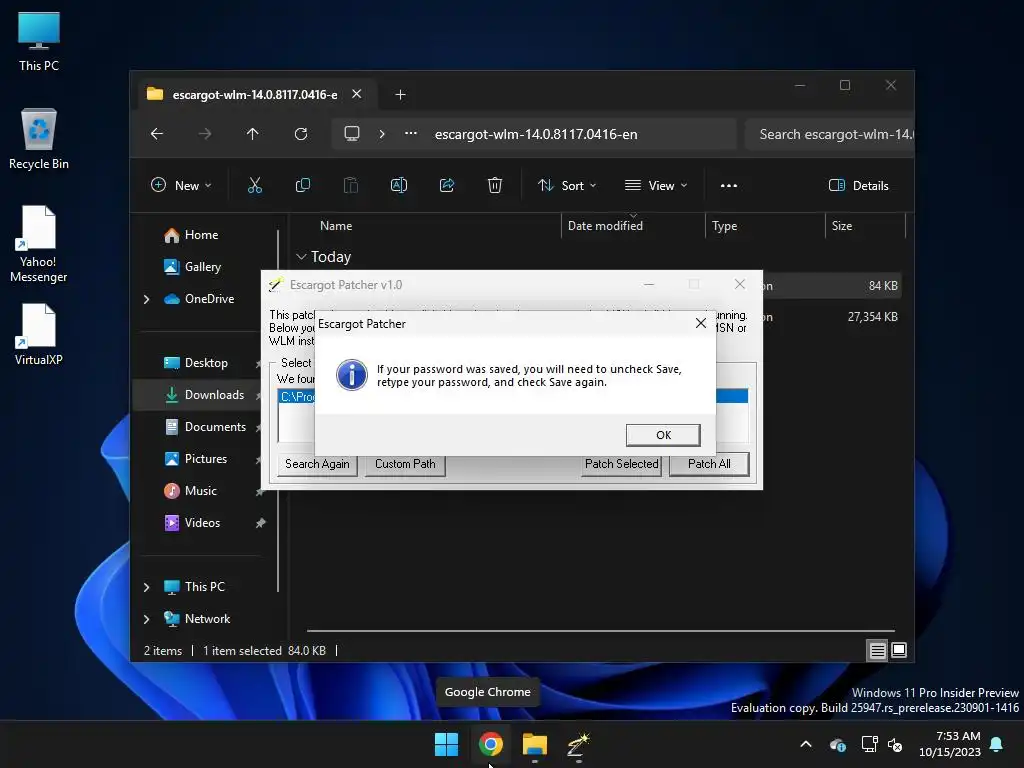The width and height of the screenshot is (1024, 768).
Task: Open the Pictures quick access folder
Action: click(x=206, y=458)
